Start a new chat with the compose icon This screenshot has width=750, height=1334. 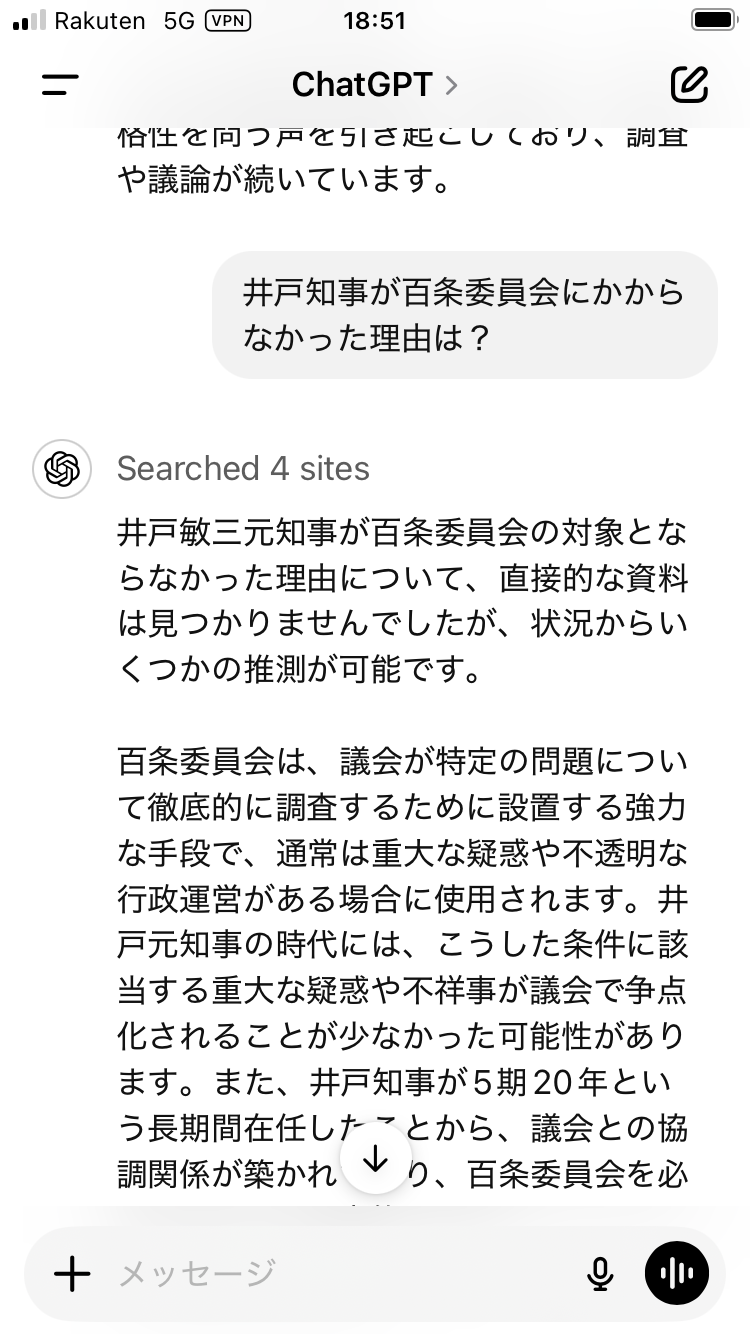(x=689, y=85)
